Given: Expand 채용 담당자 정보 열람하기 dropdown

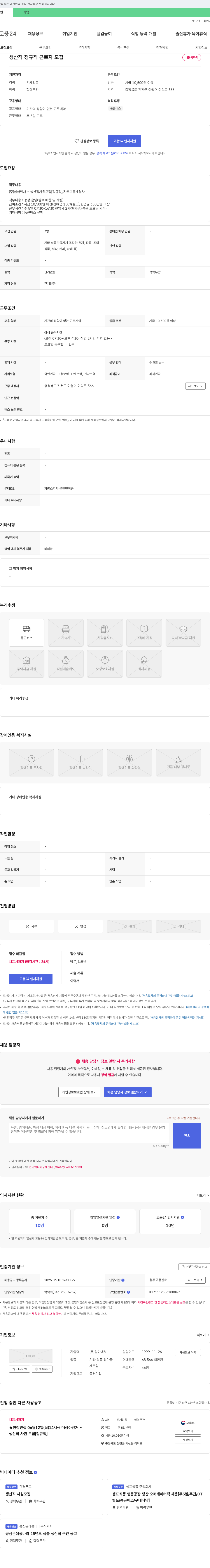Looking at the screenshot, I should point(127,1092).
